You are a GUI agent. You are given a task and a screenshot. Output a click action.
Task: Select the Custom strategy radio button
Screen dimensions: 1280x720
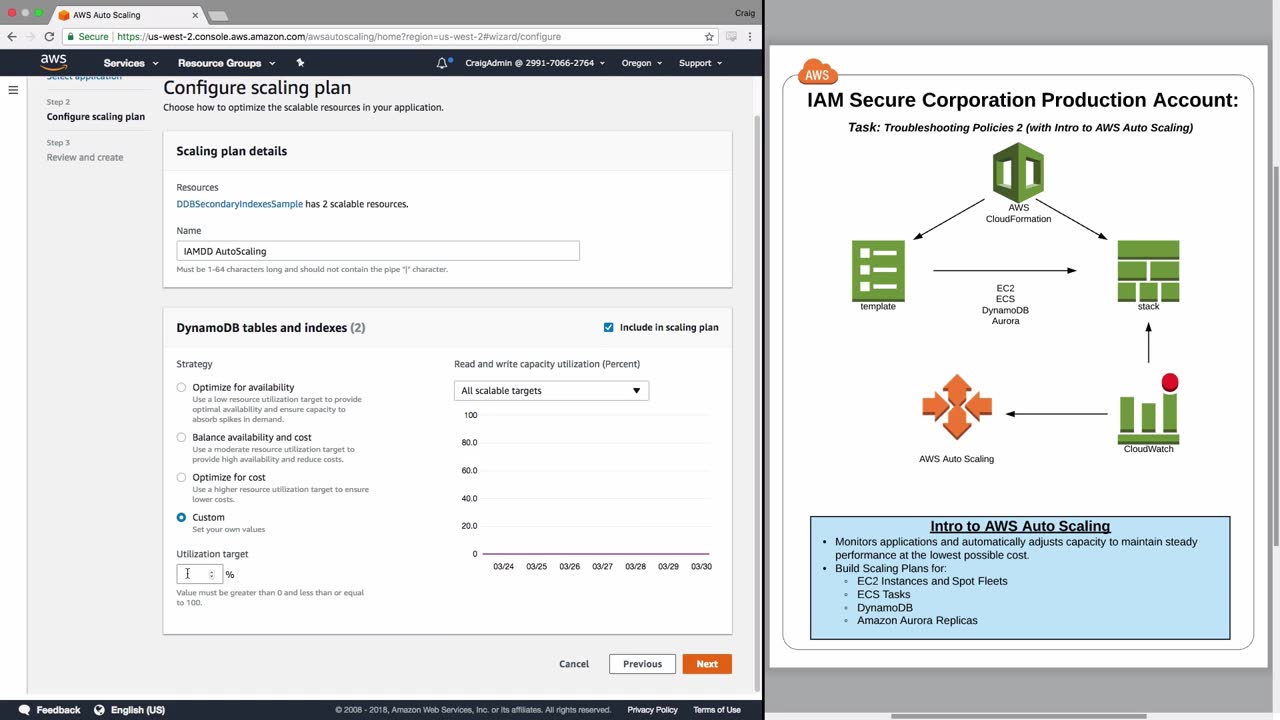pyautogui.click(x=181, y=517)
